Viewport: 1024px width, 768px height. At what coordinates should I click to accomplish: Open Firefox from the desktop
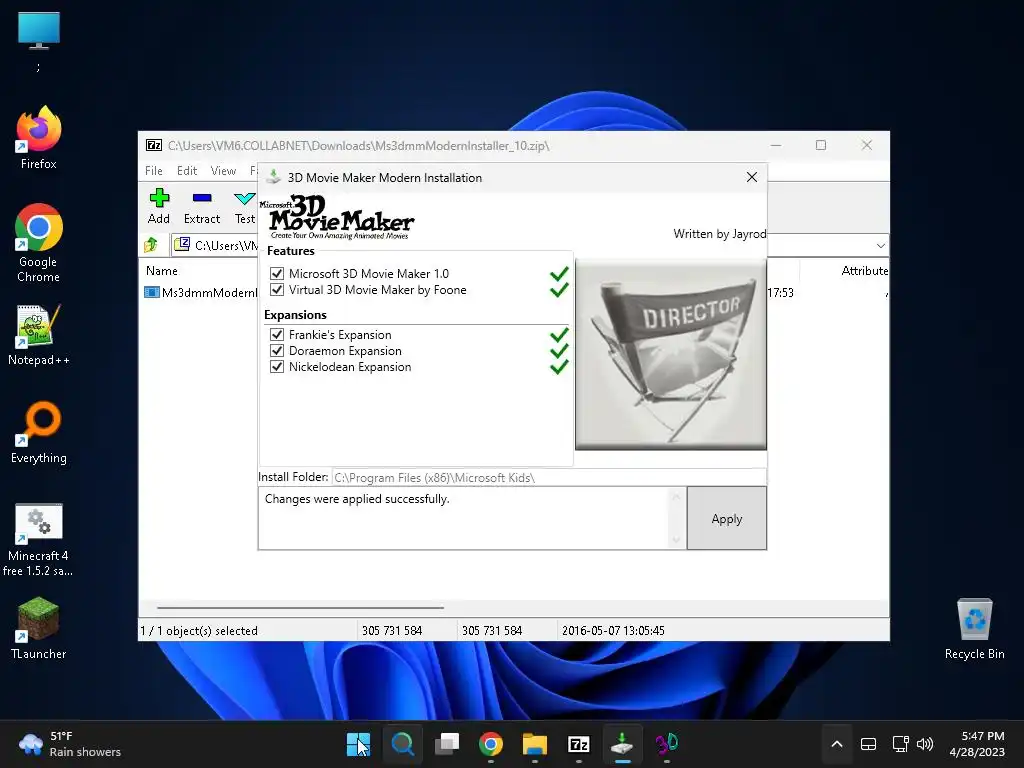(39, 138)
